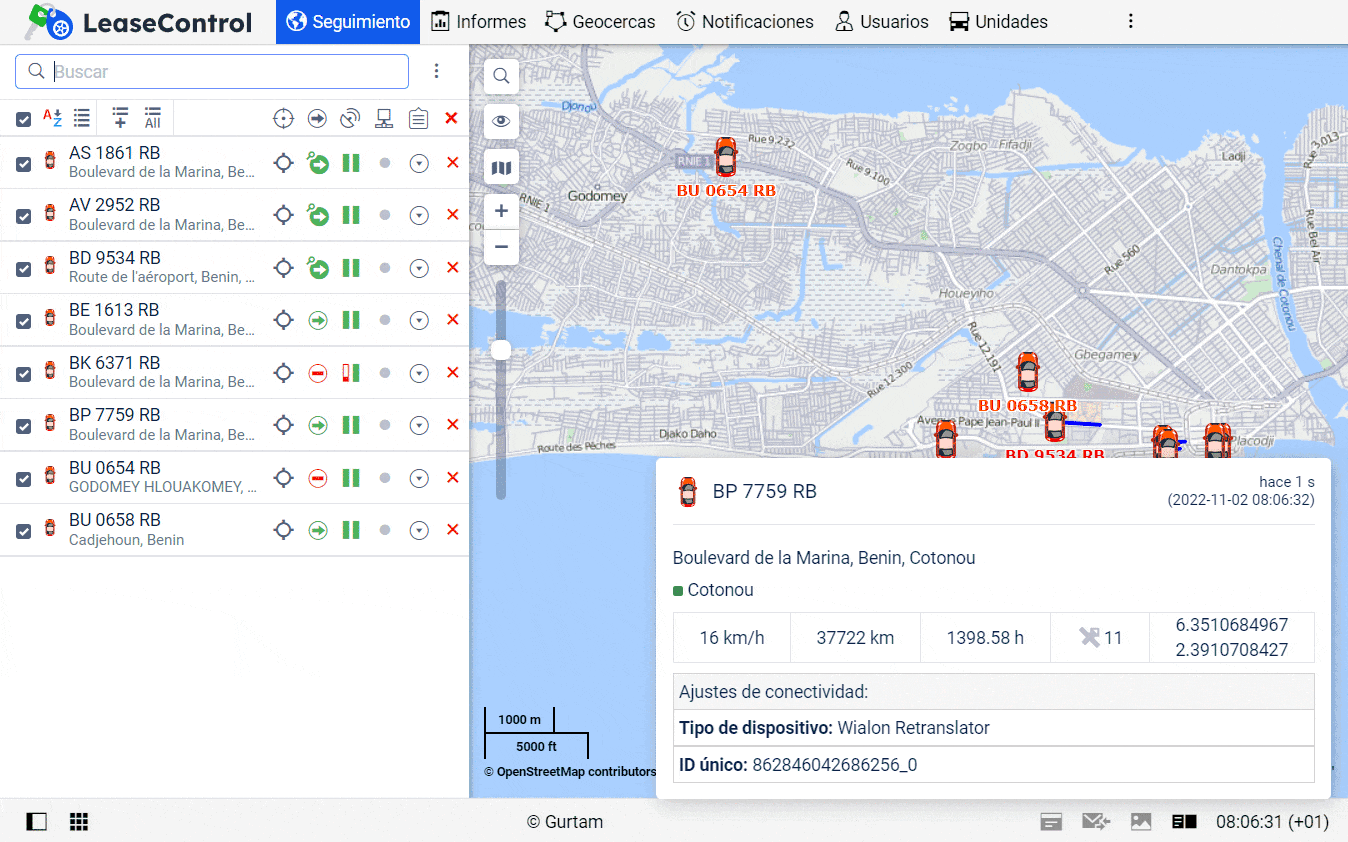Zoom in with the map plus button
1348x842 pixels.
(501, 211)
